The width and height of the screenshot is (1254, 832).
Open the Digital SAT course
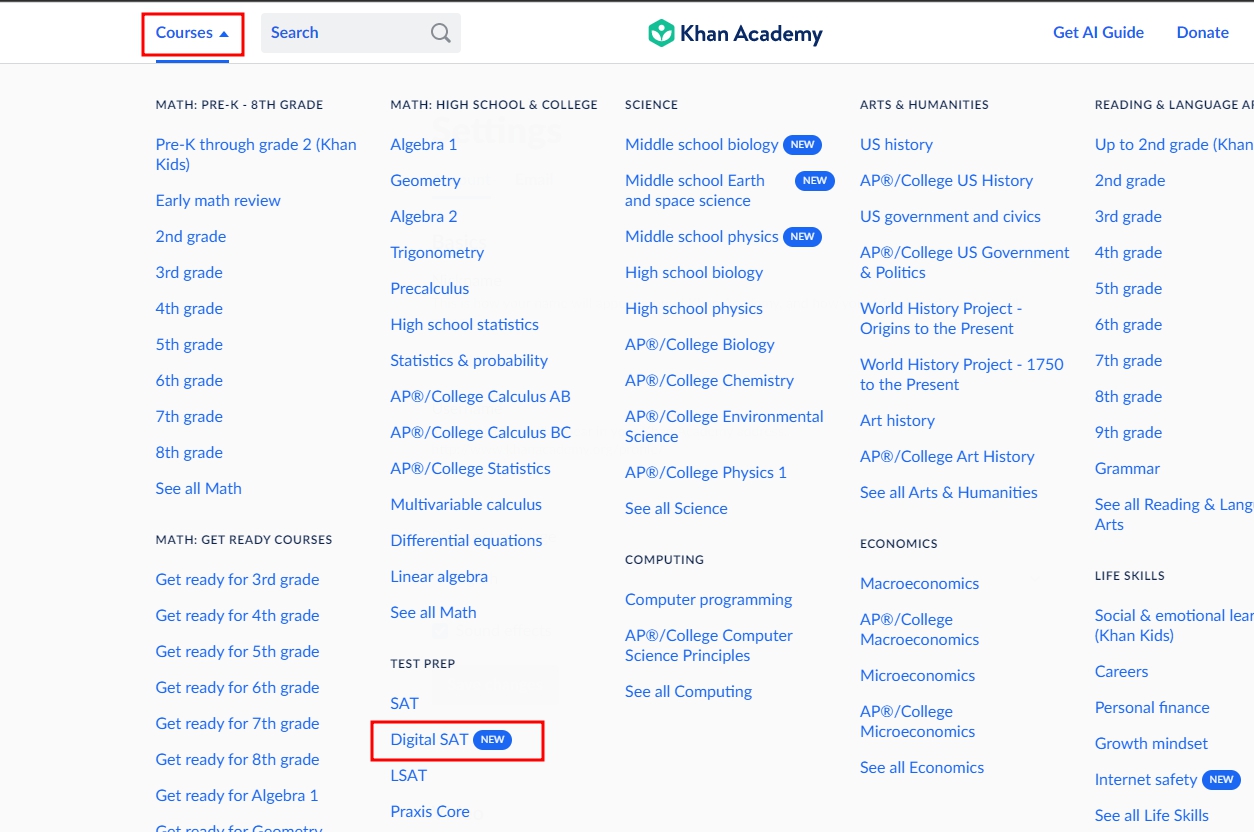(x=428, y=740)
